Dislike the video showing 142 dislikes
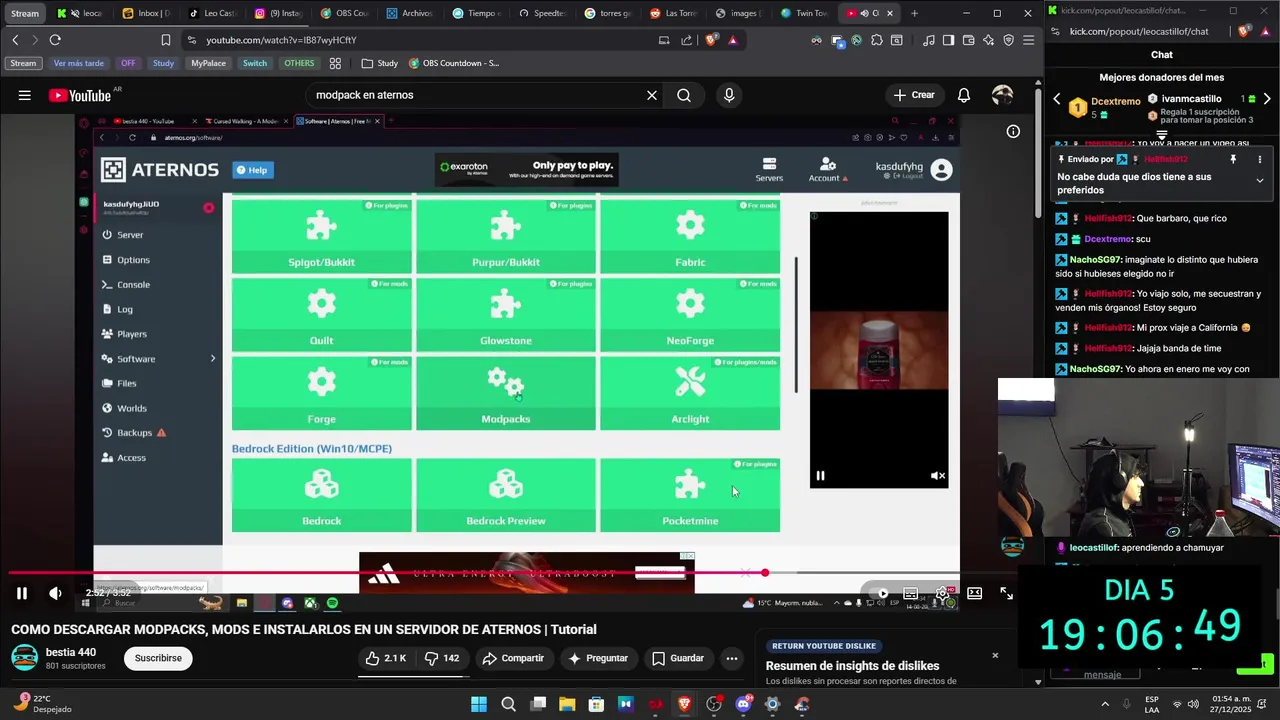1280x720 pixels. coord(441,658)
